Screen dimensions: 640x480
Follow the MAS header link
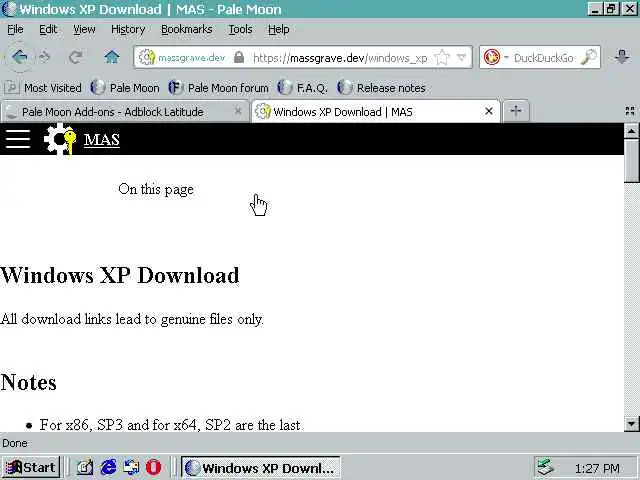tap(102, 140)
